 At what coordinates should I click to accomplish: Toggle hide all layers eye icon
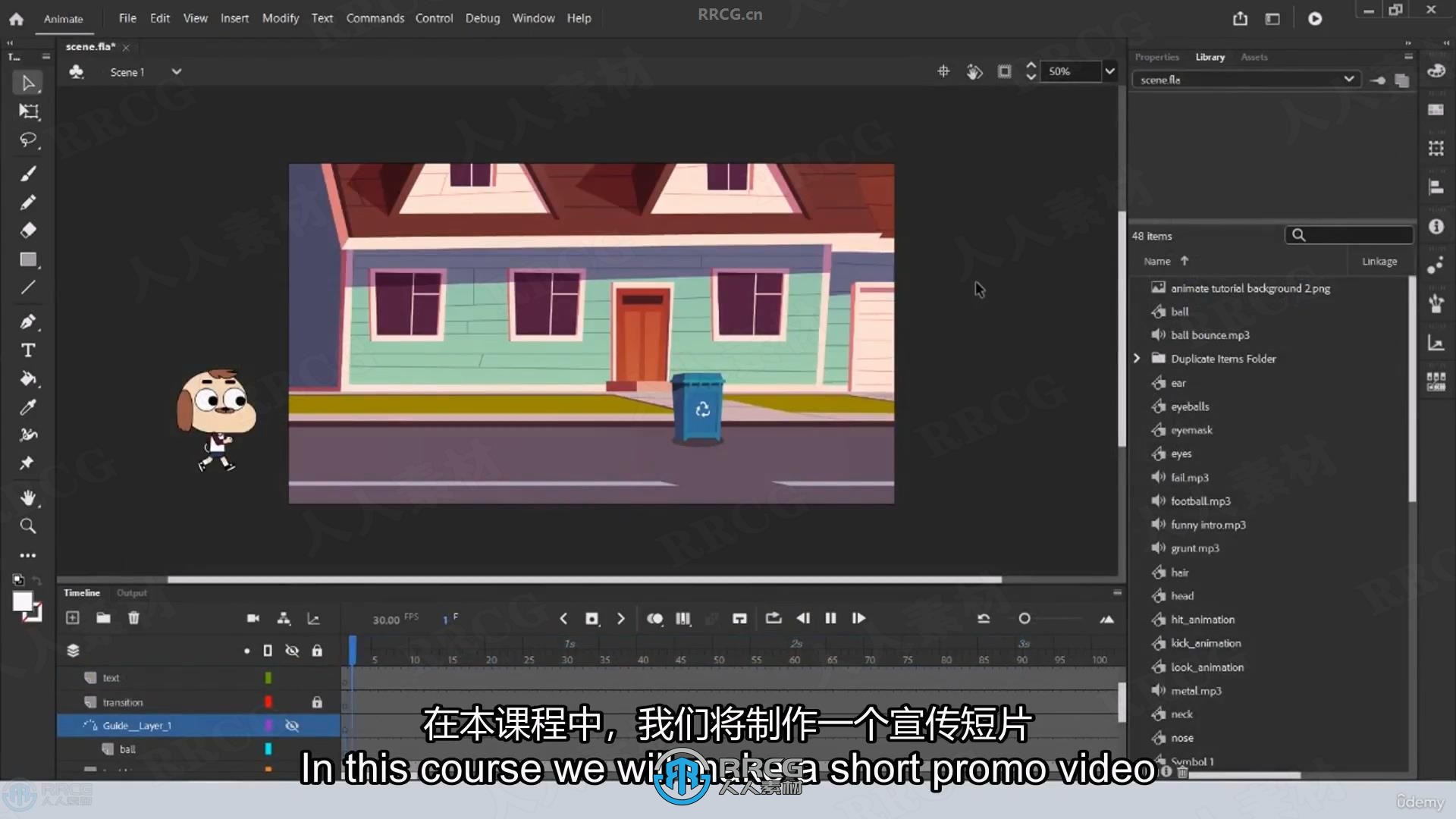(292, 651)
